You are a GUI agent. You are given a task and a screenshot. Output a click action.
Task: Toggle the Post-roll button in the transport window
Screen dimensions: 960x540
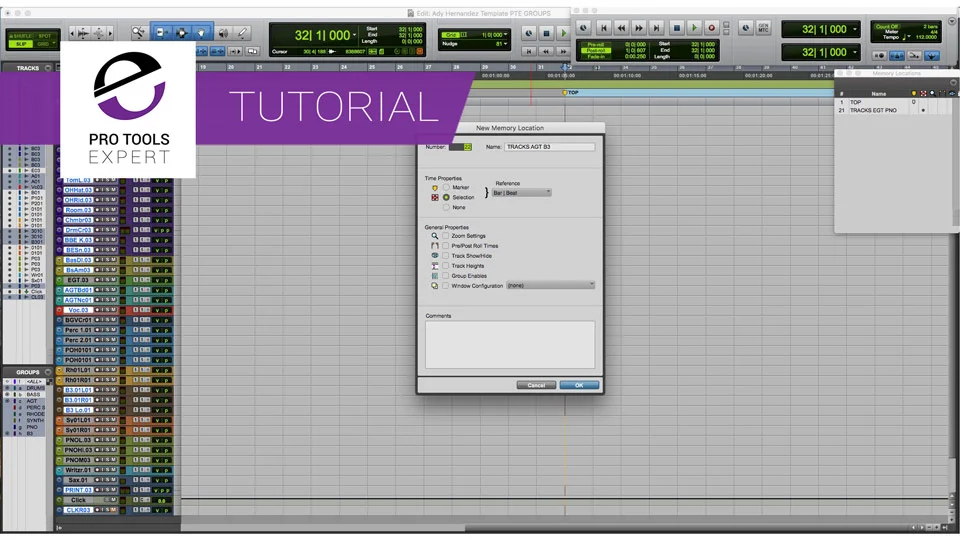596,50
